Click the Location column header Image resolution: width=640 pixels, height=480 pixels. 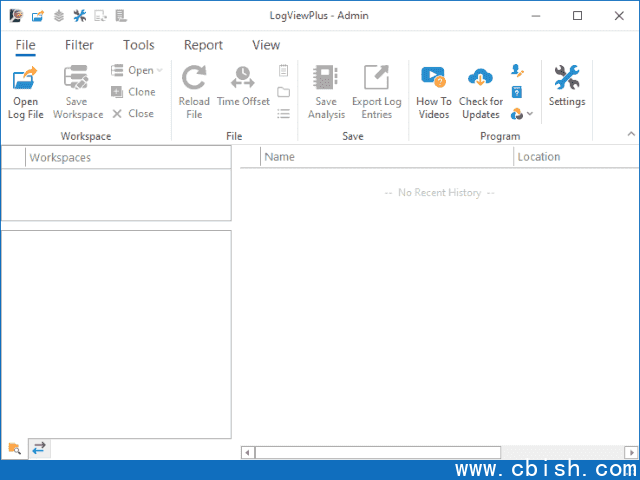pos(576,157)
